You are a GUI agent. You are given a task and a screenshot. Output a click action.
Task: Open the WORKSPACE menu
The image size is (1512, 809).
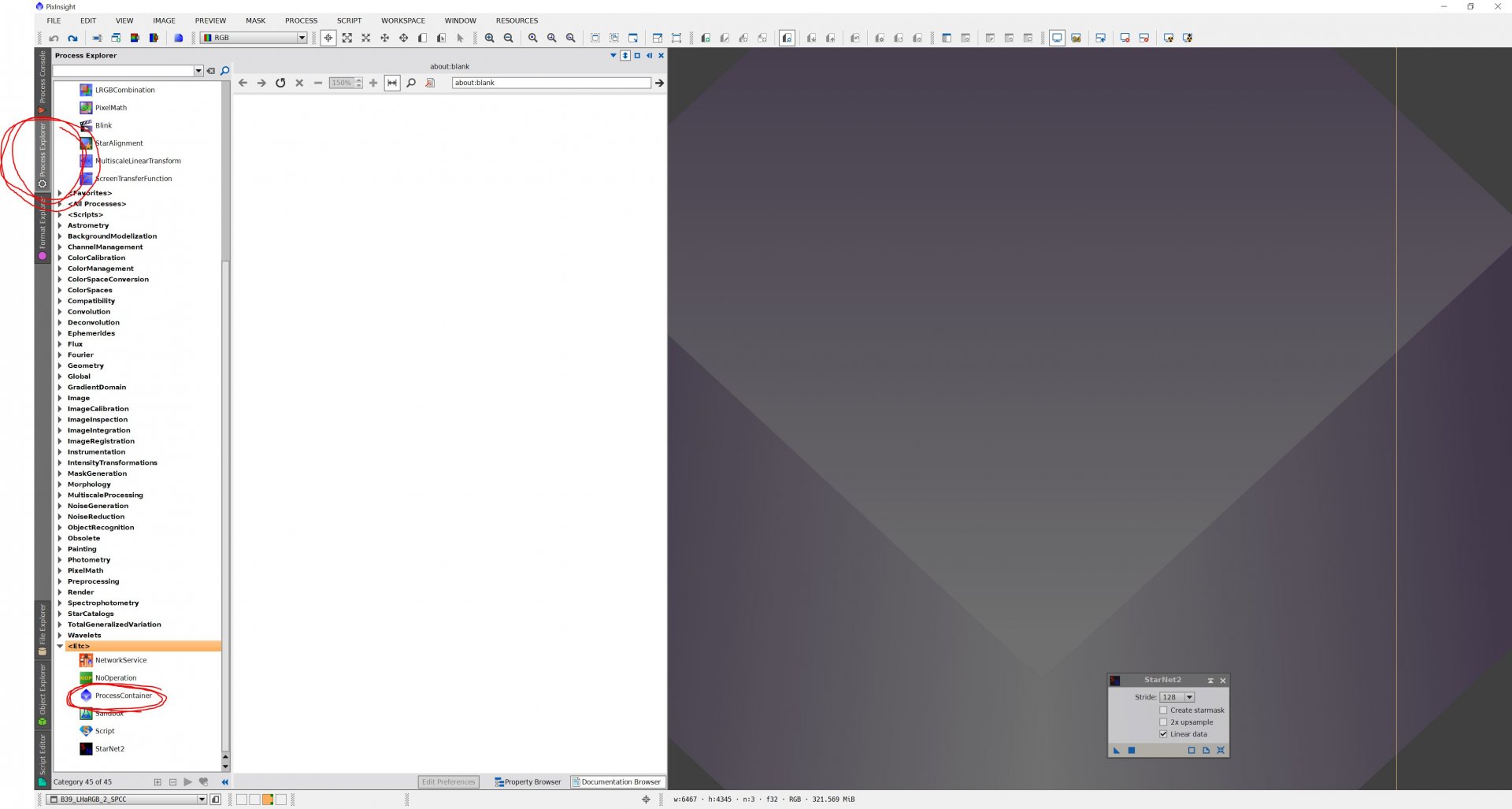(403, 20)
